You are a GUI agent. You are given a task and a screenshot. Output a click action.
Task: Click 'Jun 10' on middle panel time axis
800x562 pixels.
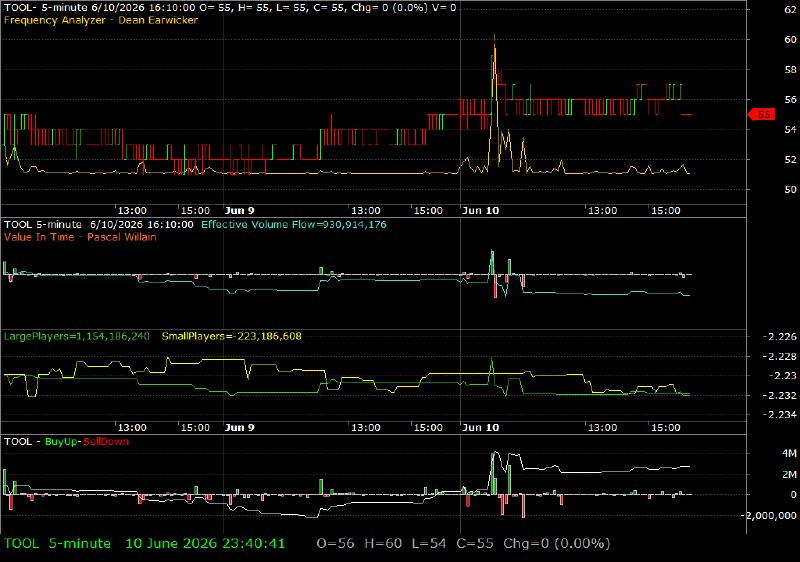pyautogui.click(x=480, y=427)
